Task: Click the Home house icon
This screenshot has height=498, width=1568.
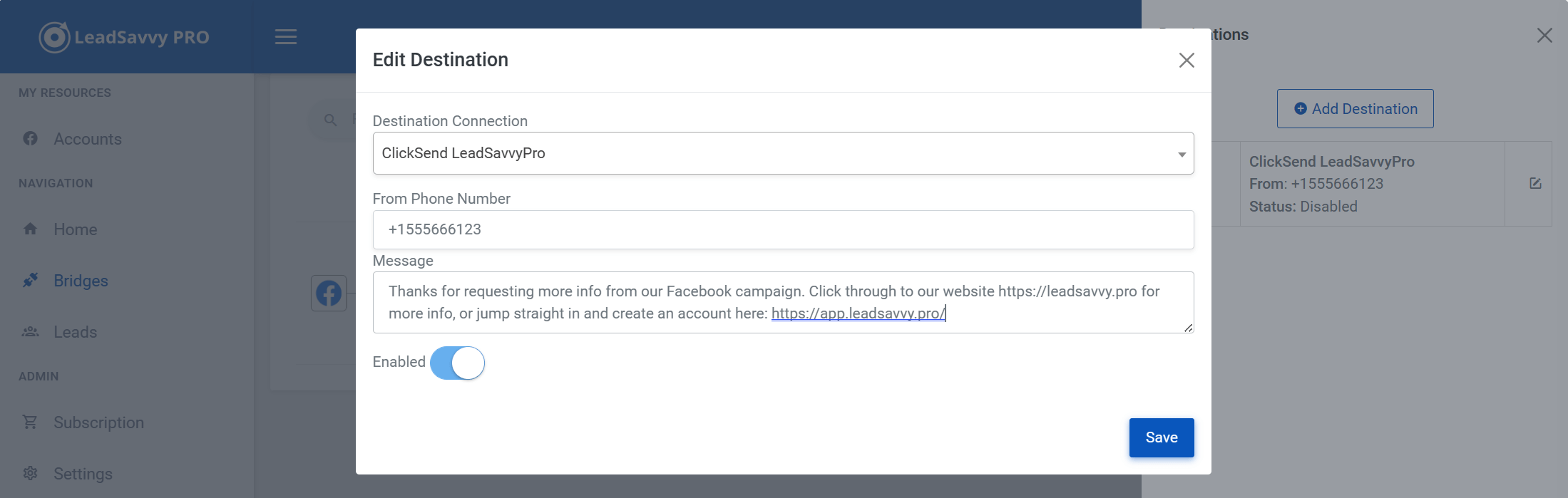Action: pos(30,229)
